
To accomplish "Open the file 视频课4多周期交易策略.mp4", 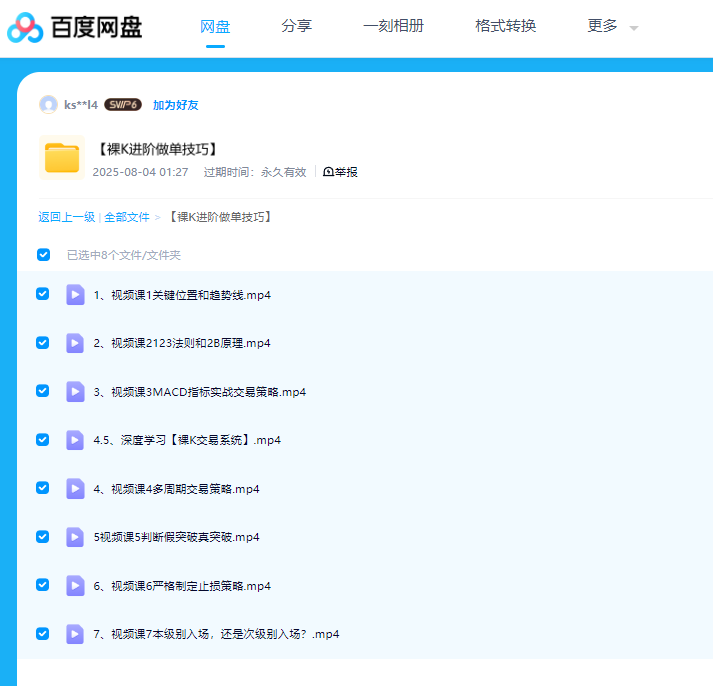I will pos(176,489).
